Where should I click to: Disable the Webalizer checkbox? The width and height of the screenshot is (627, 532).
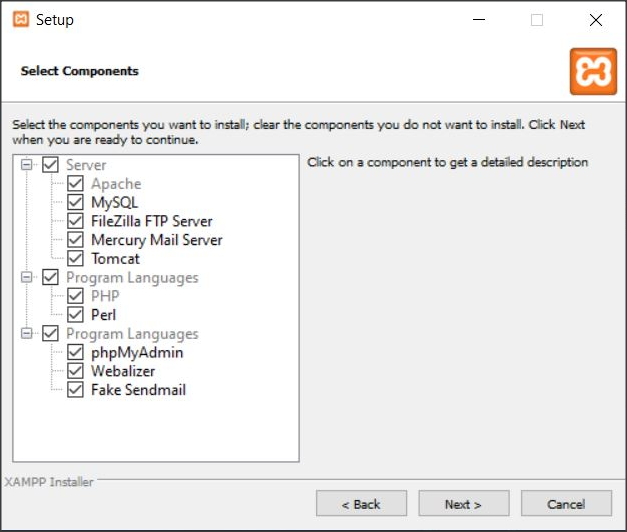pyautogui.click(x=75, y=371)
